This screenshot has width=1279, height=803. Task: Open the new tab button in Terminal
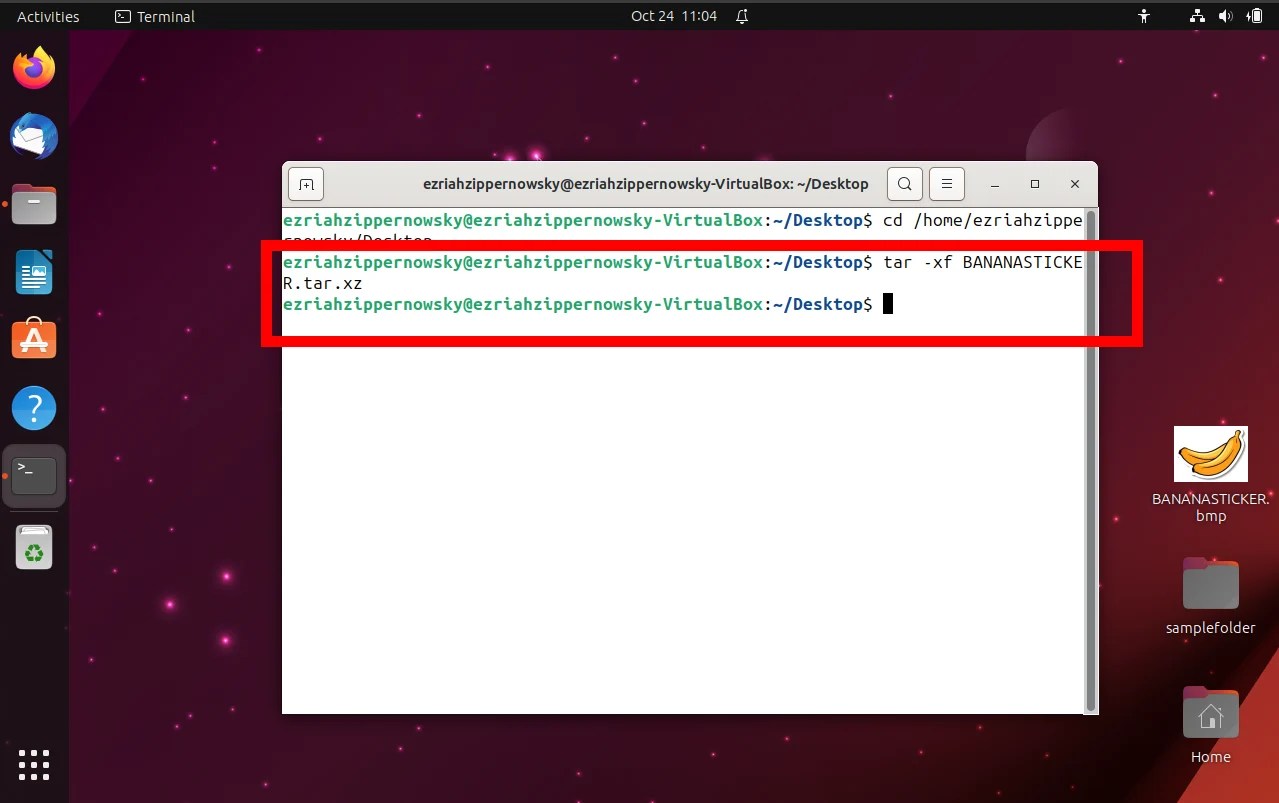pos(305,183)
